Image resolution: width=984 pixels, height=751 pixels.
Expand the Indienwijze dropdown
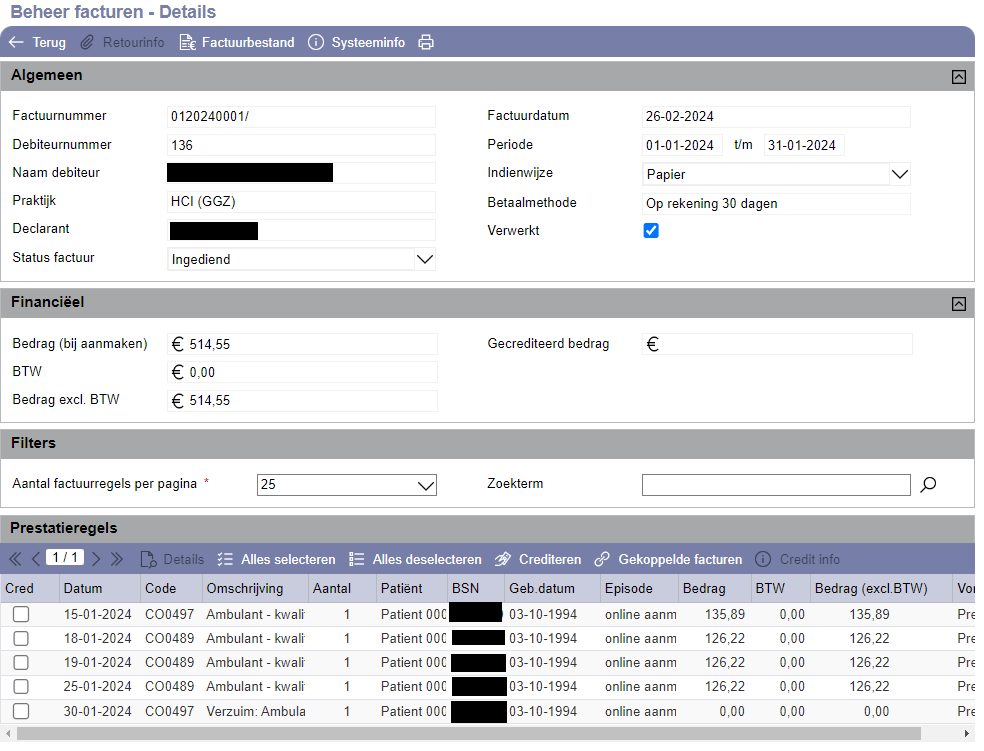click(899, 174)
